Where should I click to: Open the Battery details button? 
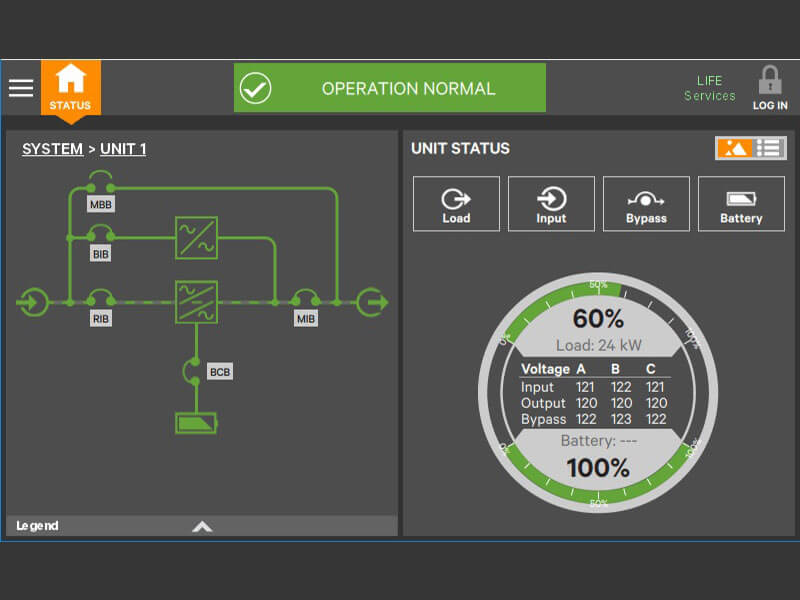pyautogui.click(x=741, y=204)
